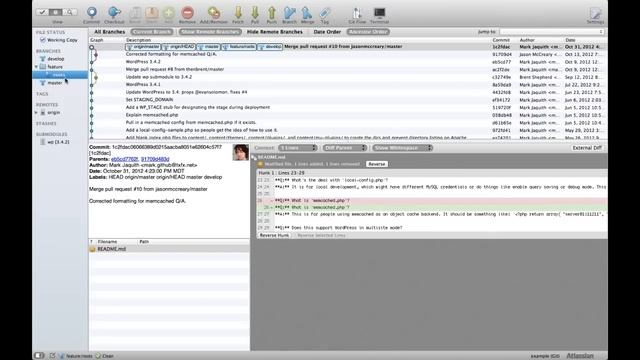
Task: Click the Author column header
Action: coord(527,40)
